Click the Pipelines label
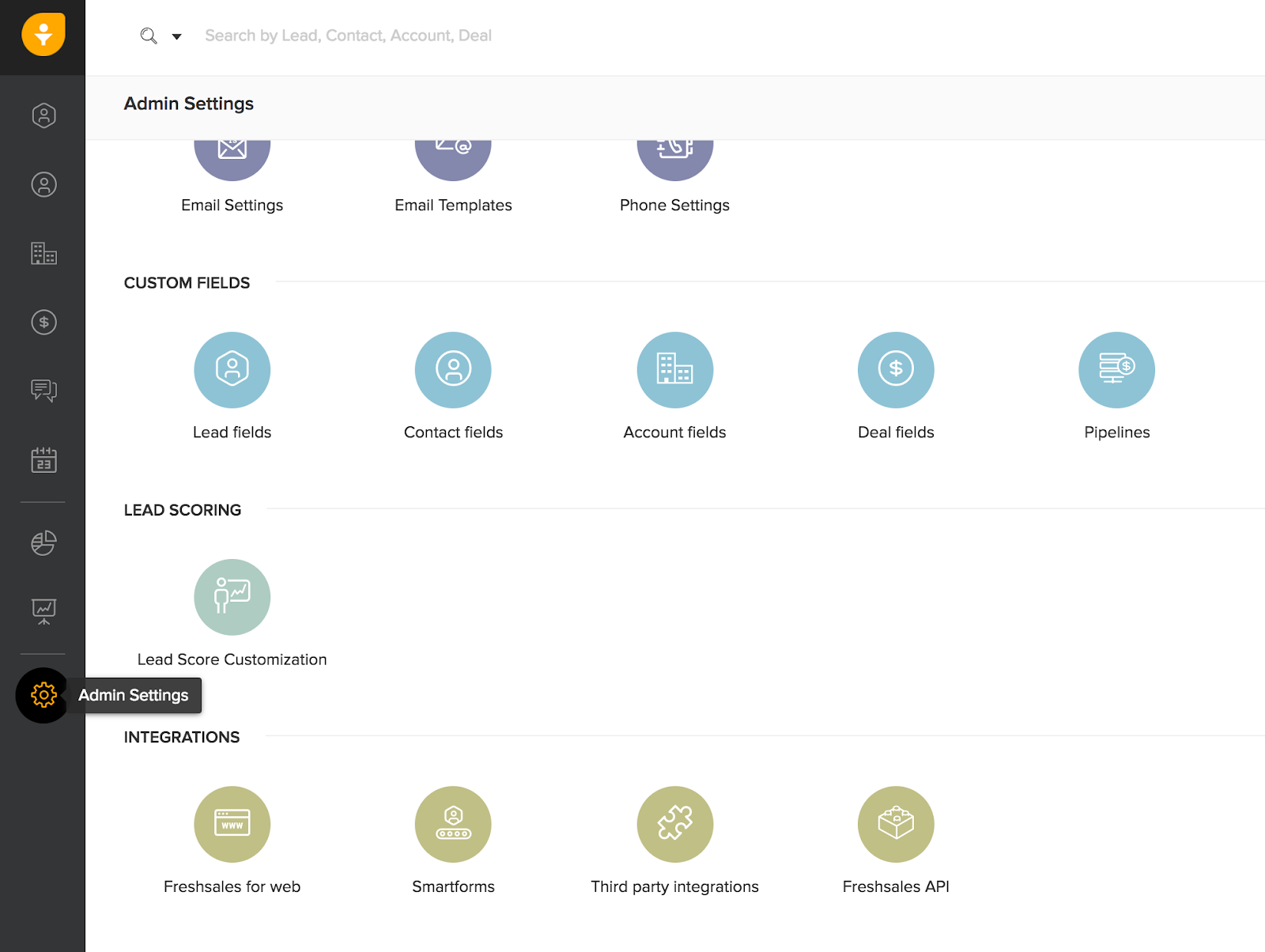1265x952 pixels. 1117,433
